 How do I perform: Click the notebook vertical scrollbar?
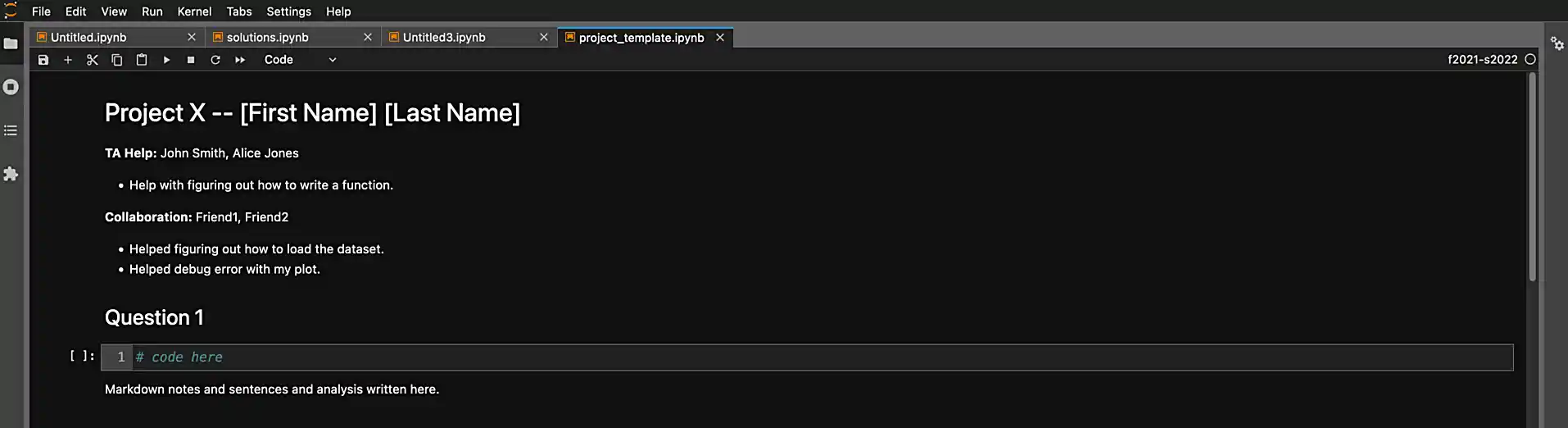coord(1532,177)
